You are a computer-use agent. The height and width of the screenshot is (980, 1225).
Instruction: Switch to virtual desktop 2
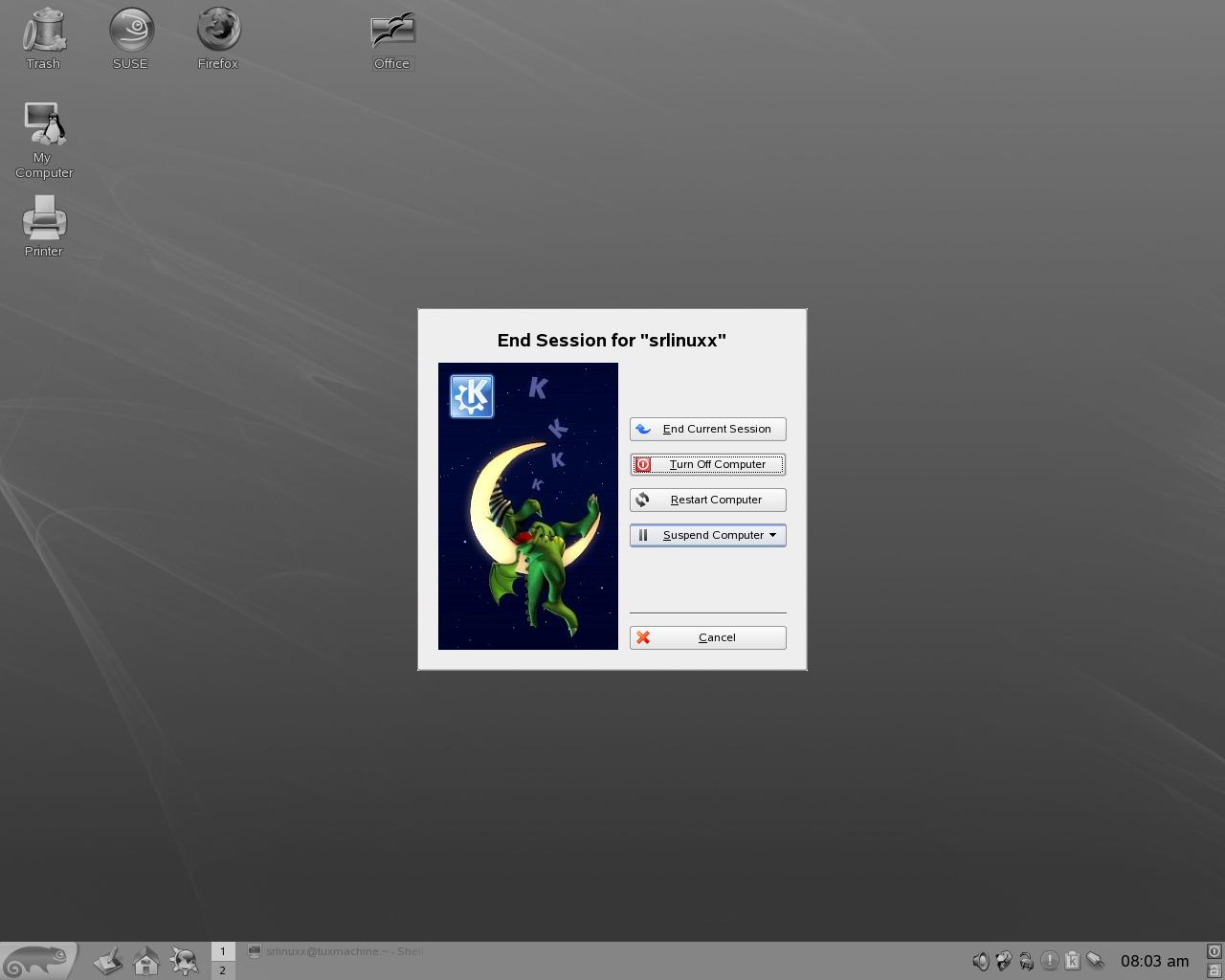(x=223, y=970)
